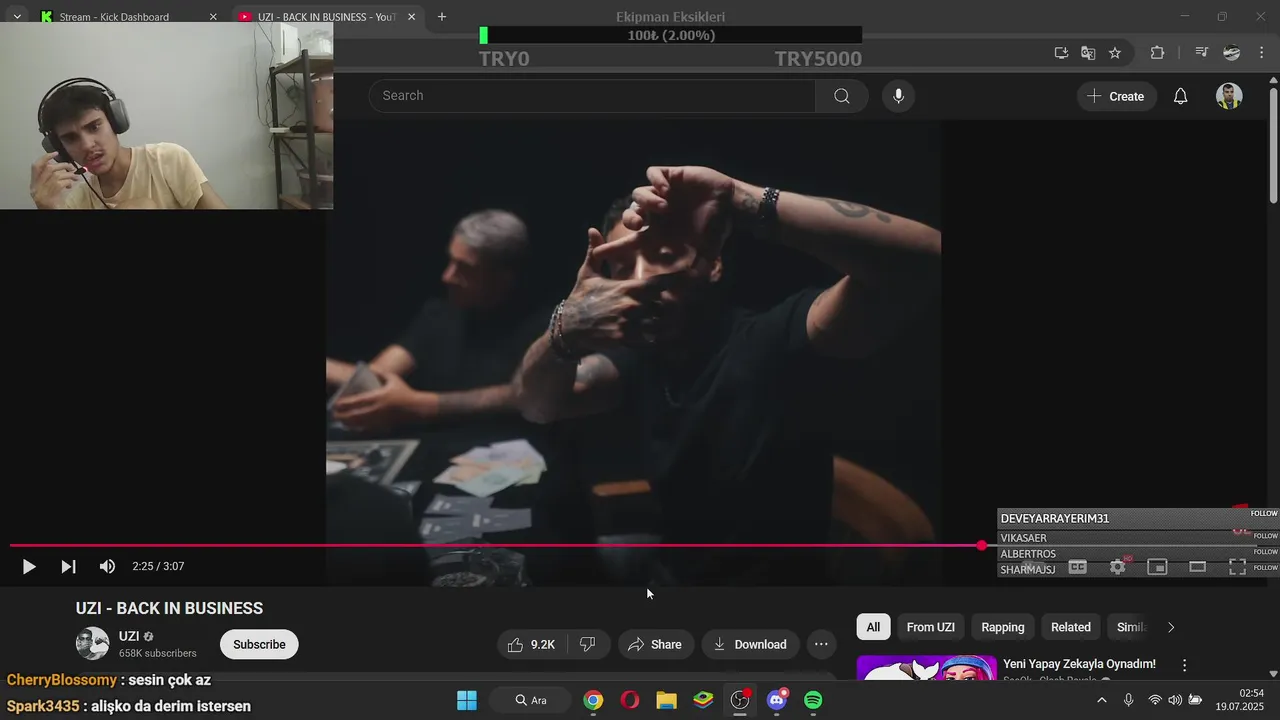Open the Chrome three-dot menu
This screenshot has height=720, width=1280.
click(1262, 53)
